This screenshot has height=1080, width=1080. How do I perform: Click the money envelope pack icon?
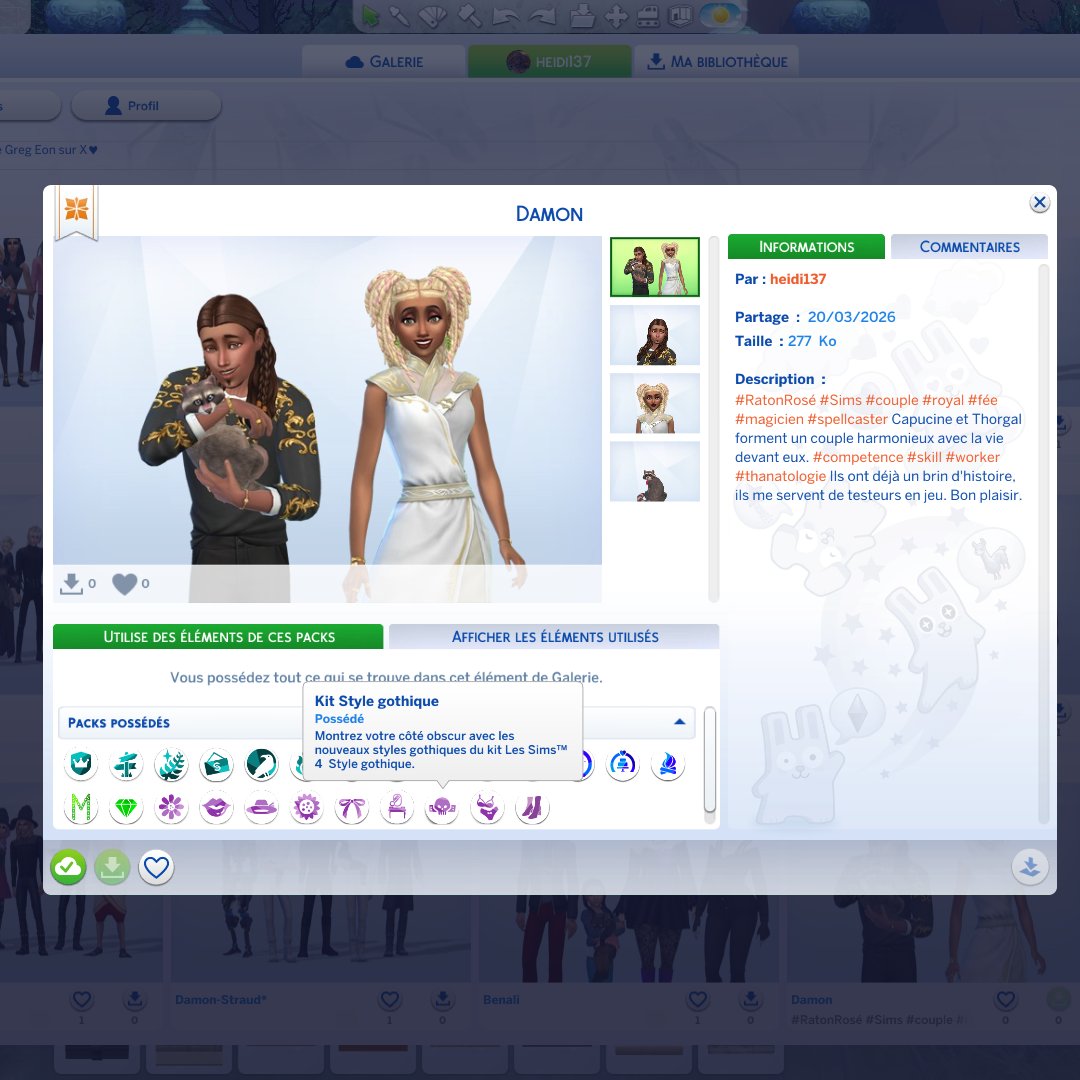216,764
